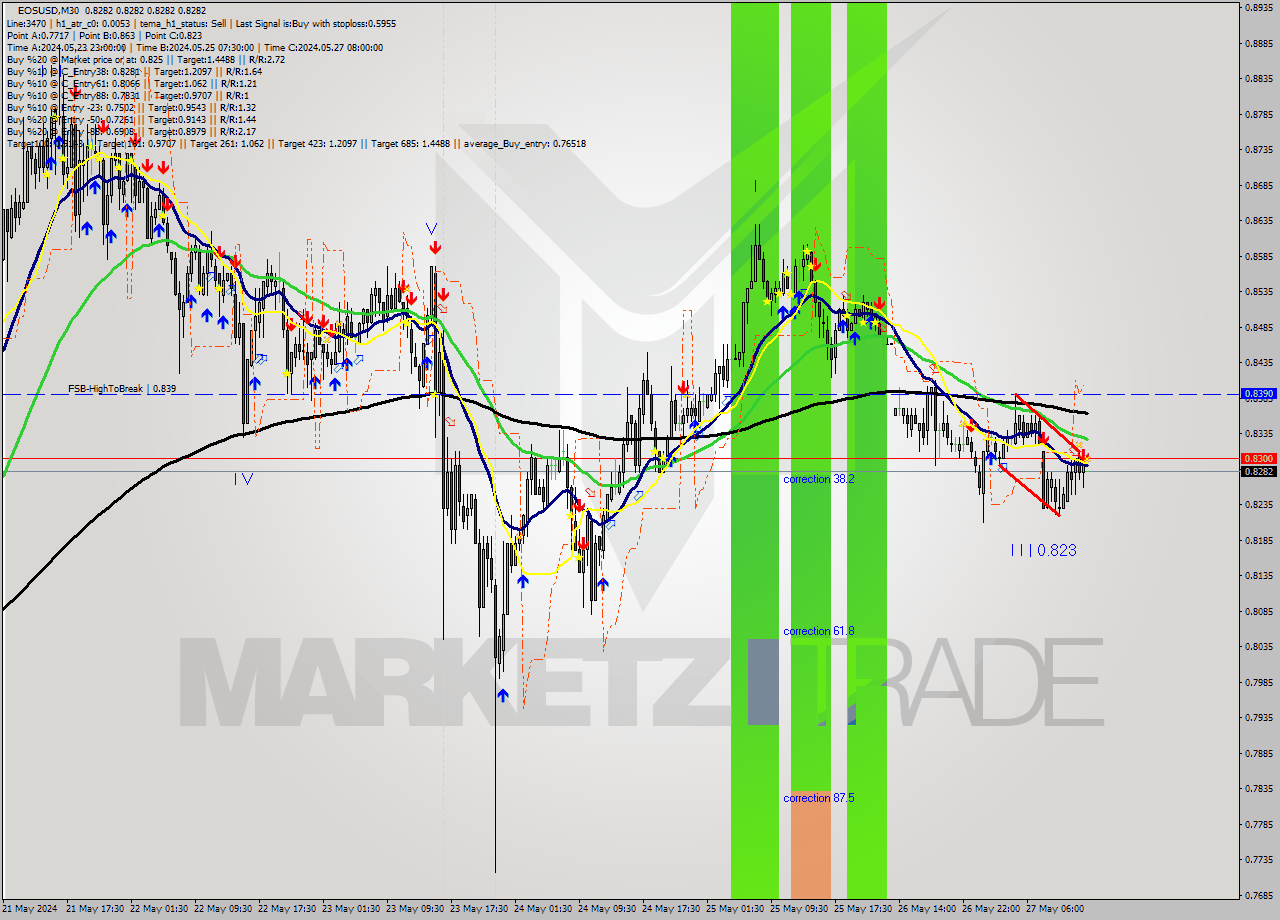
Task: Click the '23 May 09:30' time axis label
Action: click(415, 909)
